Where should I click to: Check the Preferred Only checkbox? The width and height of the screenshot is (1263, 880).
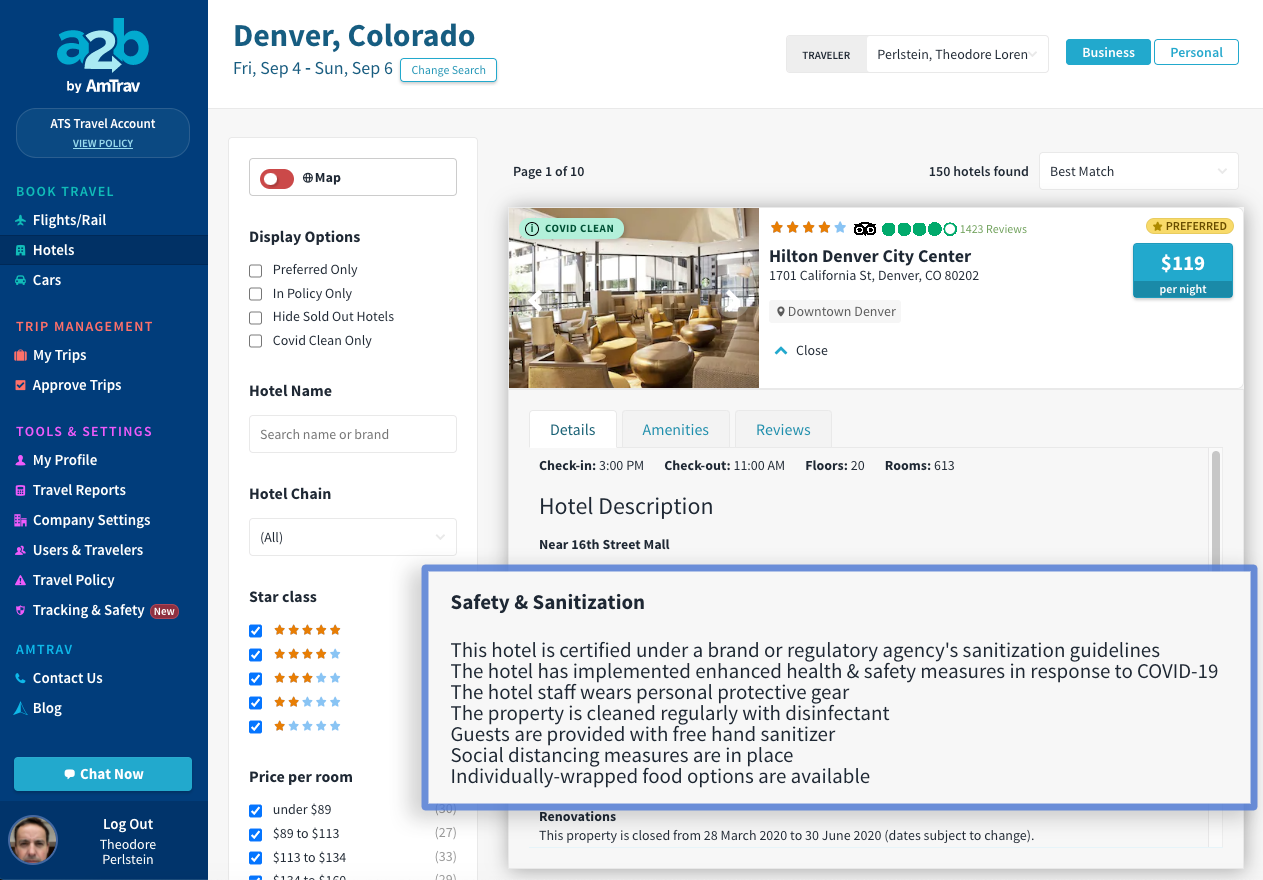click(256, 270)
